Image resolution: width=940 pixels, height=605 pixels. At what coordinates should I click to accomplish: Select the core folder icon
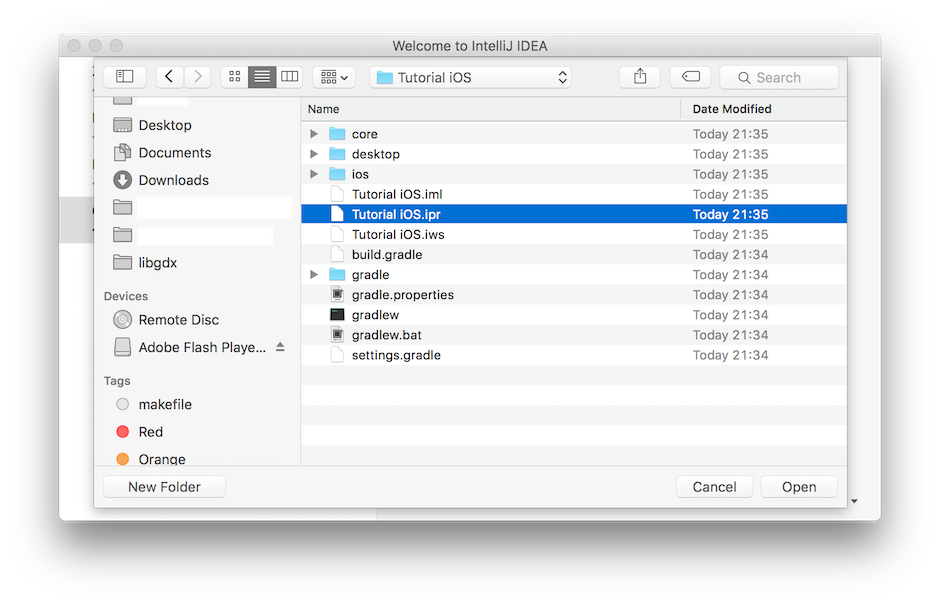click(x=338, y=134)
